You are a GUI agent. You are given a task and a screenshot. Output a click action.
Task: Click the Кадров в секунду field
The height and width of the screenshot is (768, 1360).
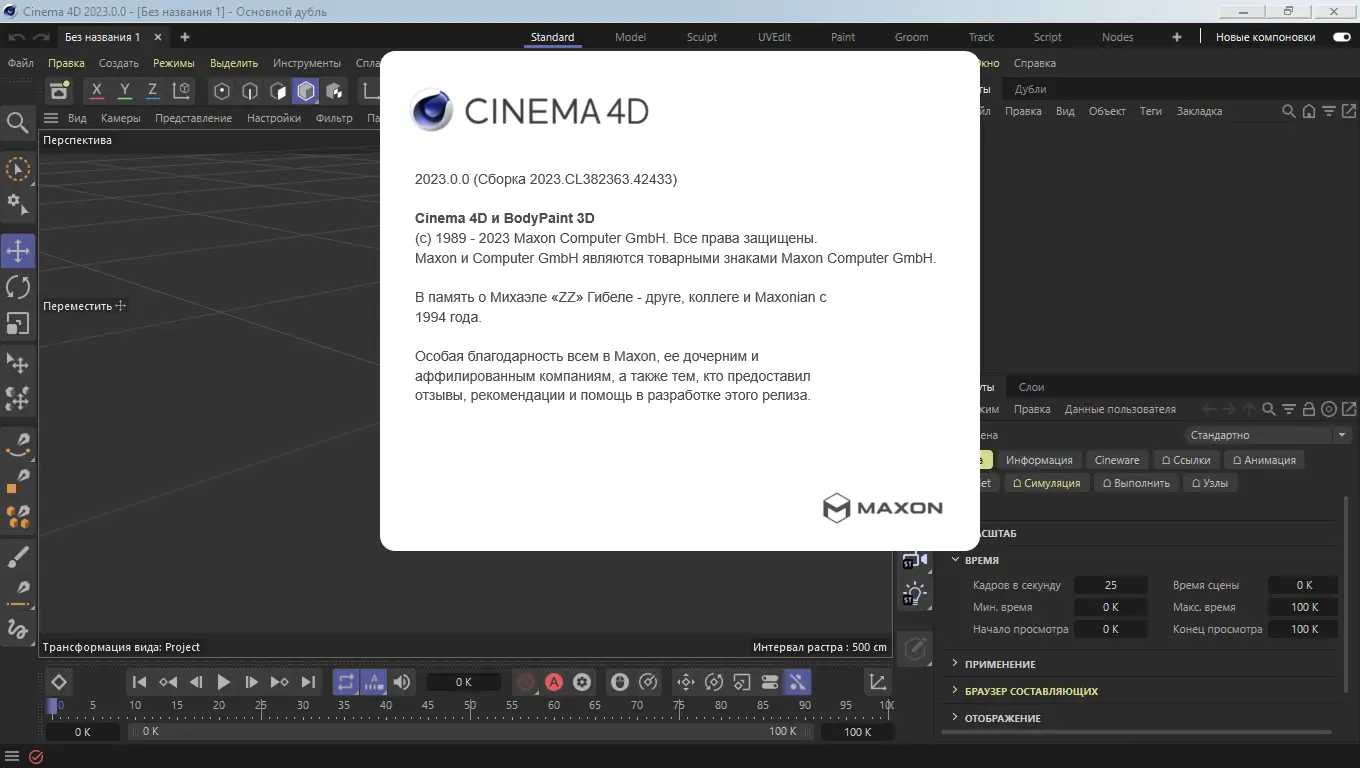tap(1110, 585)
